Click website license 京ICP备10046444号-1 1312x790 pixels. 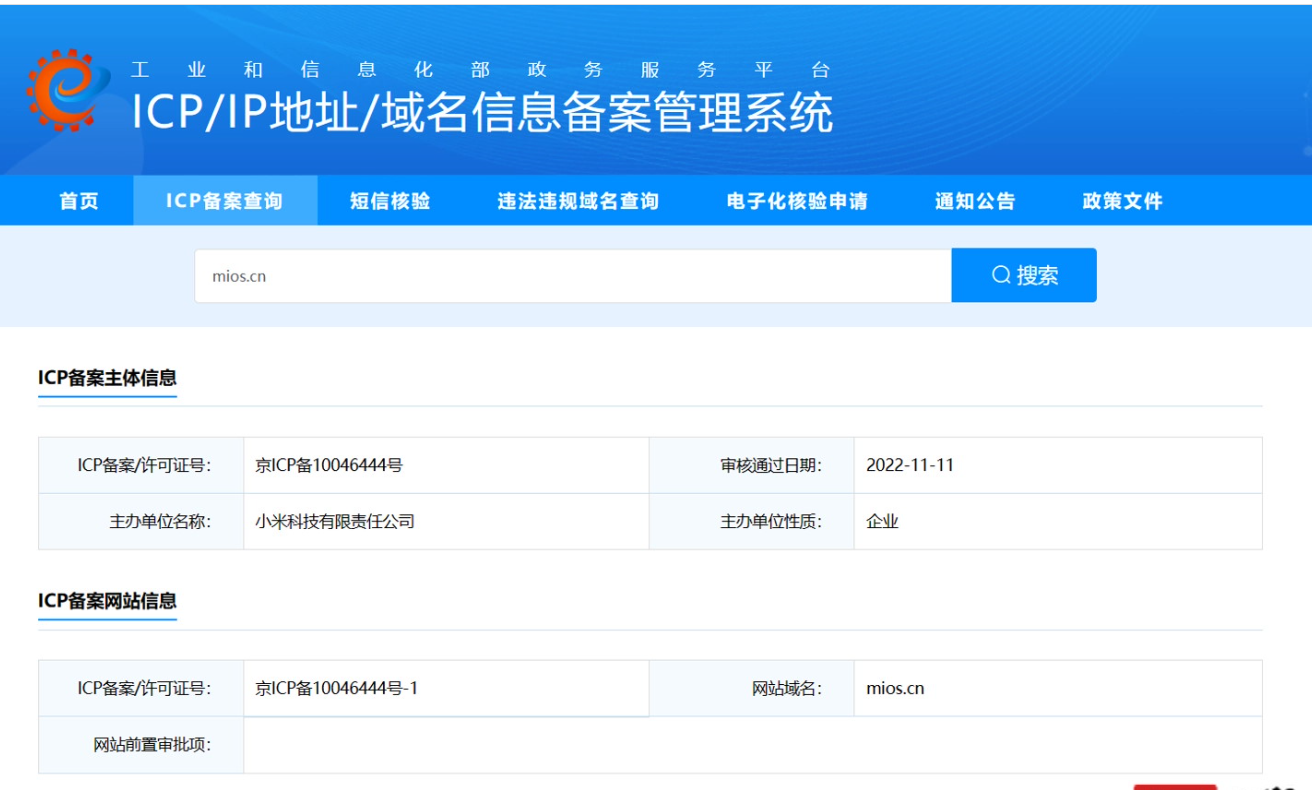336,688
